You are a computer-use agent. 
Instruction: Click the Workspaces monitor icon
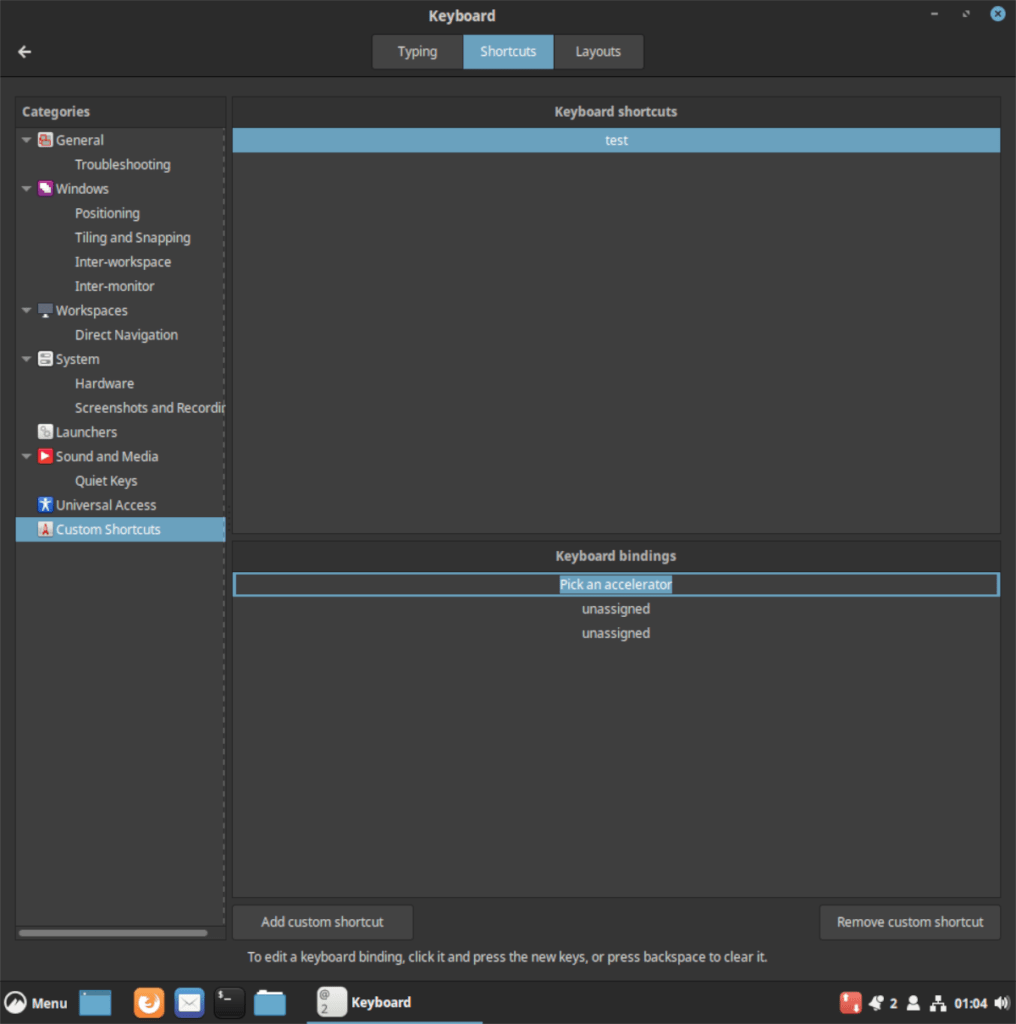(x=44, y=310)
